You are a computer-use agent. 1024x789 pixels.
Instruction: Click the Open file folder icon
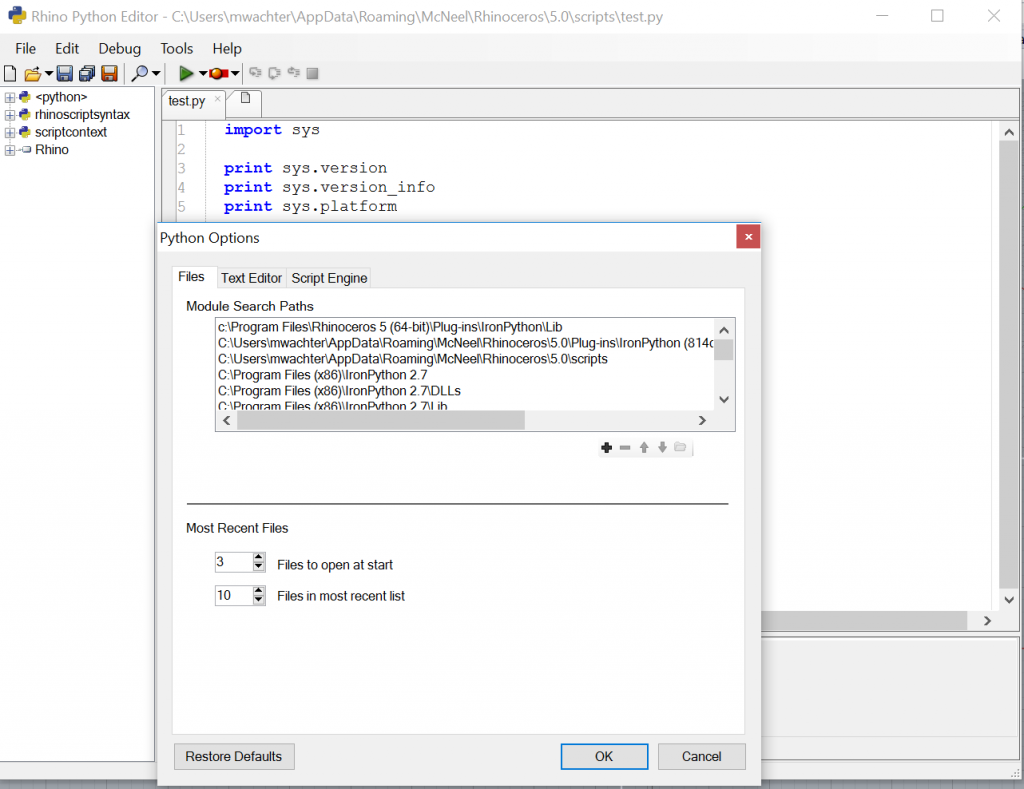click(32, 74)
